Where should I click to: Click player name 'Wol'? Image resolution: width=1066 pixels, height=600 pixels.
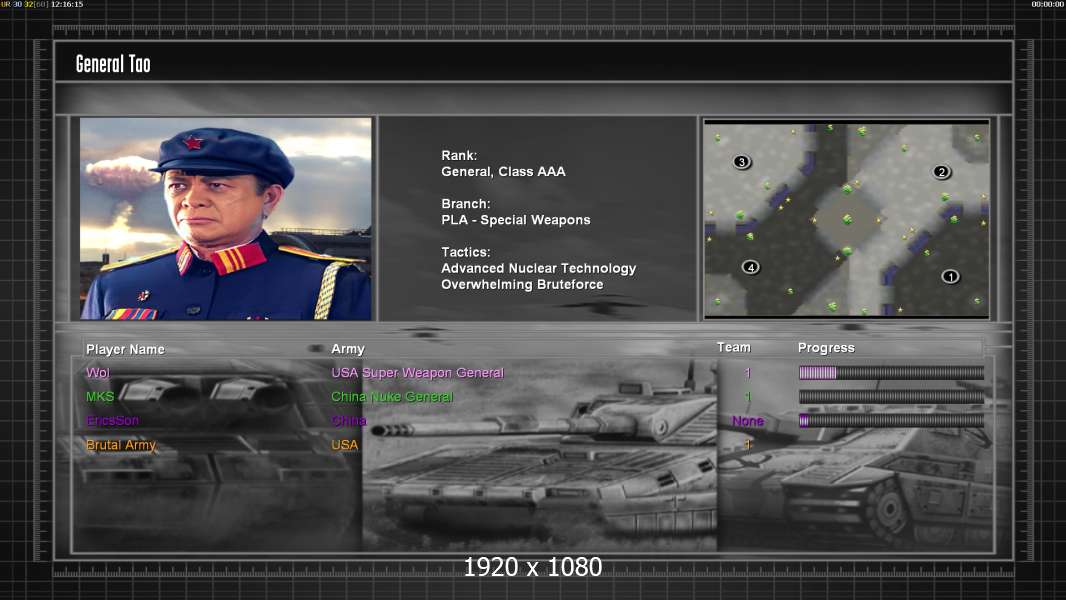click(97, 372)
